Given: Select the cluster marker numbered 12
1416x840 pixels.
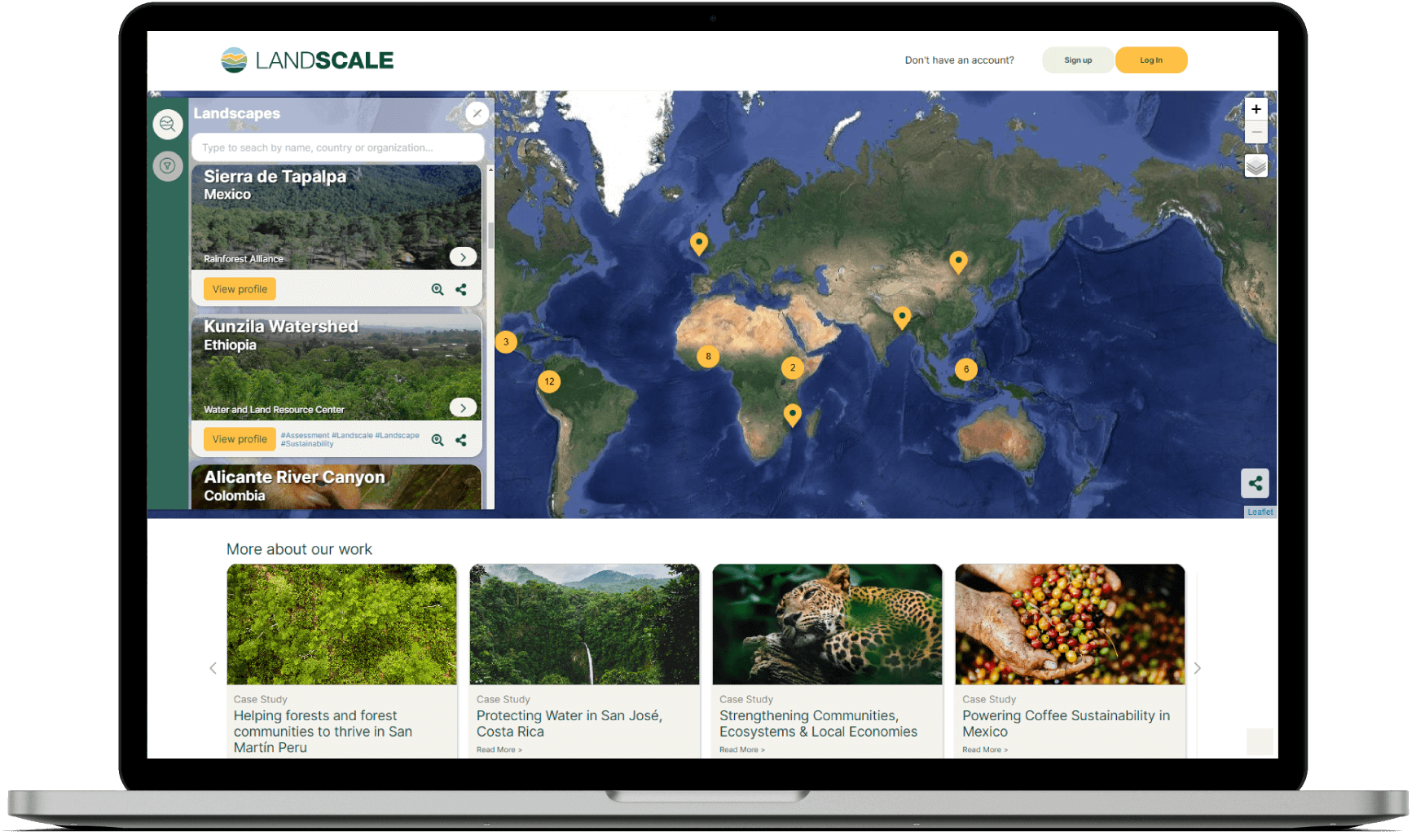Looking at the screenshot, I should point(549,381).
